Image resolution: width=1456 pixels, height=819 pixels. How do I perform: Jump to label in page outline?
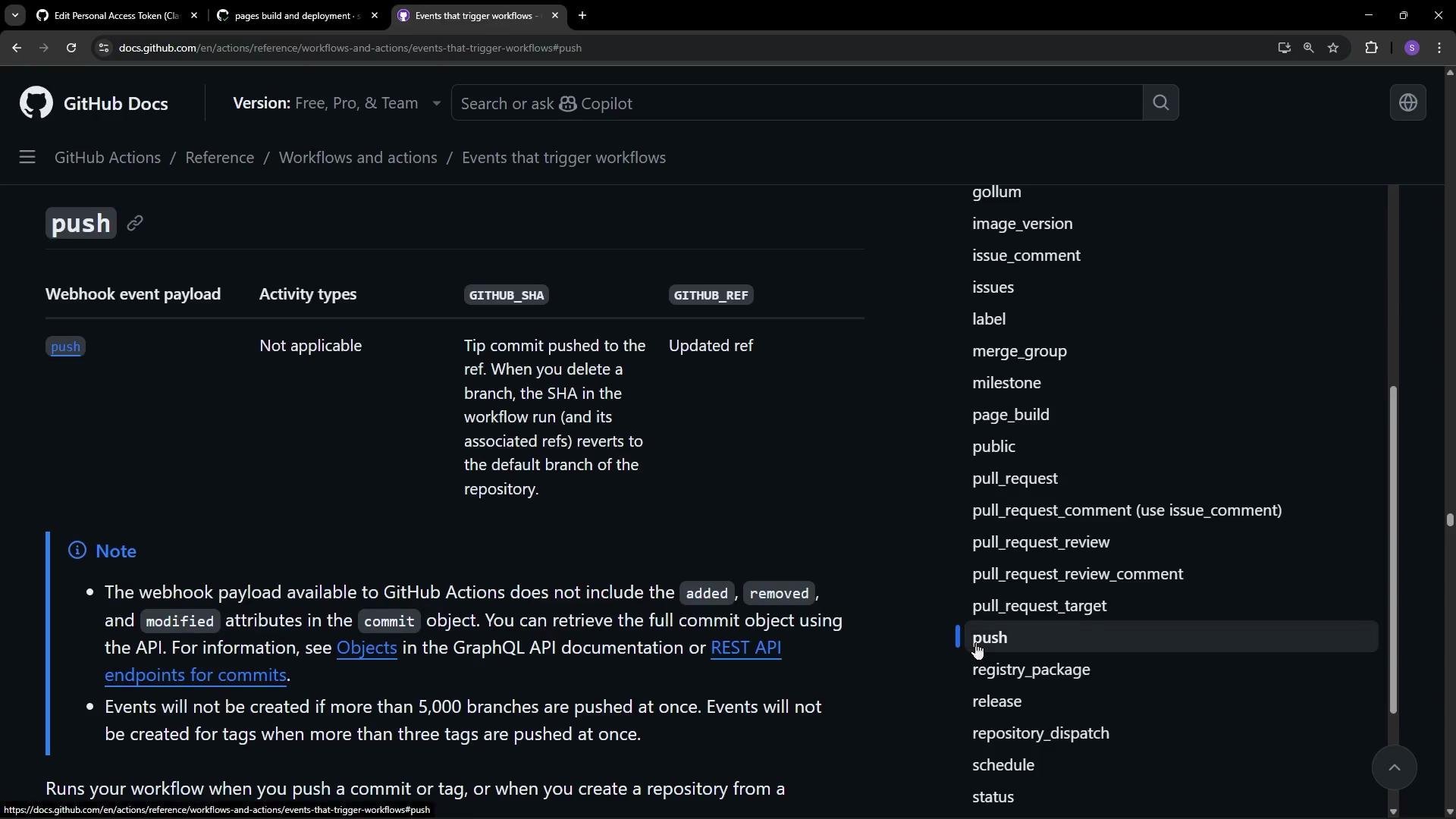[x=989, y=319]
